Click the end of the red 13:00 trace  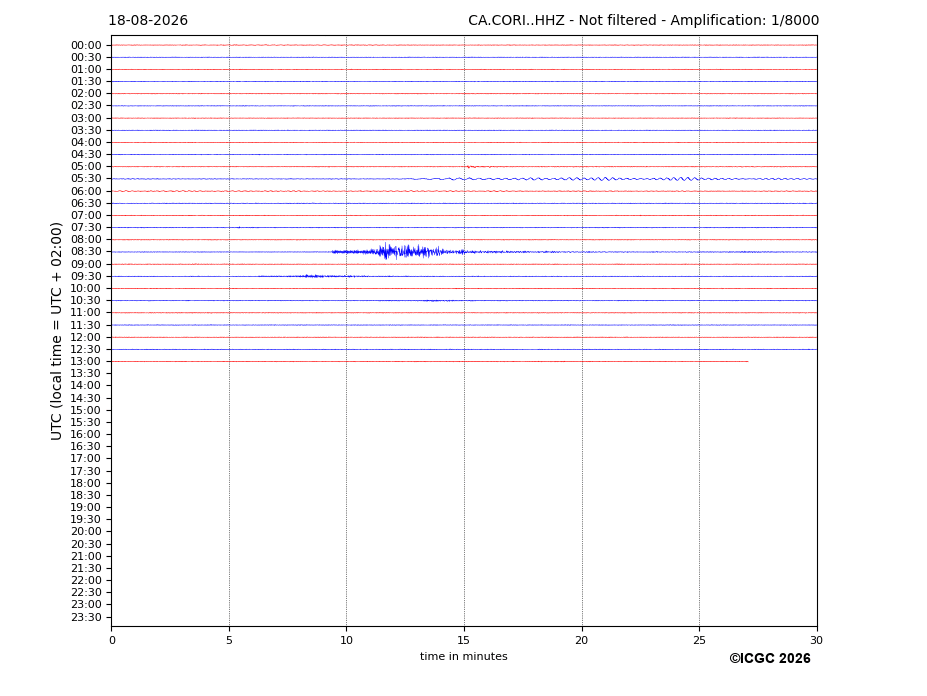click(748, 361)
